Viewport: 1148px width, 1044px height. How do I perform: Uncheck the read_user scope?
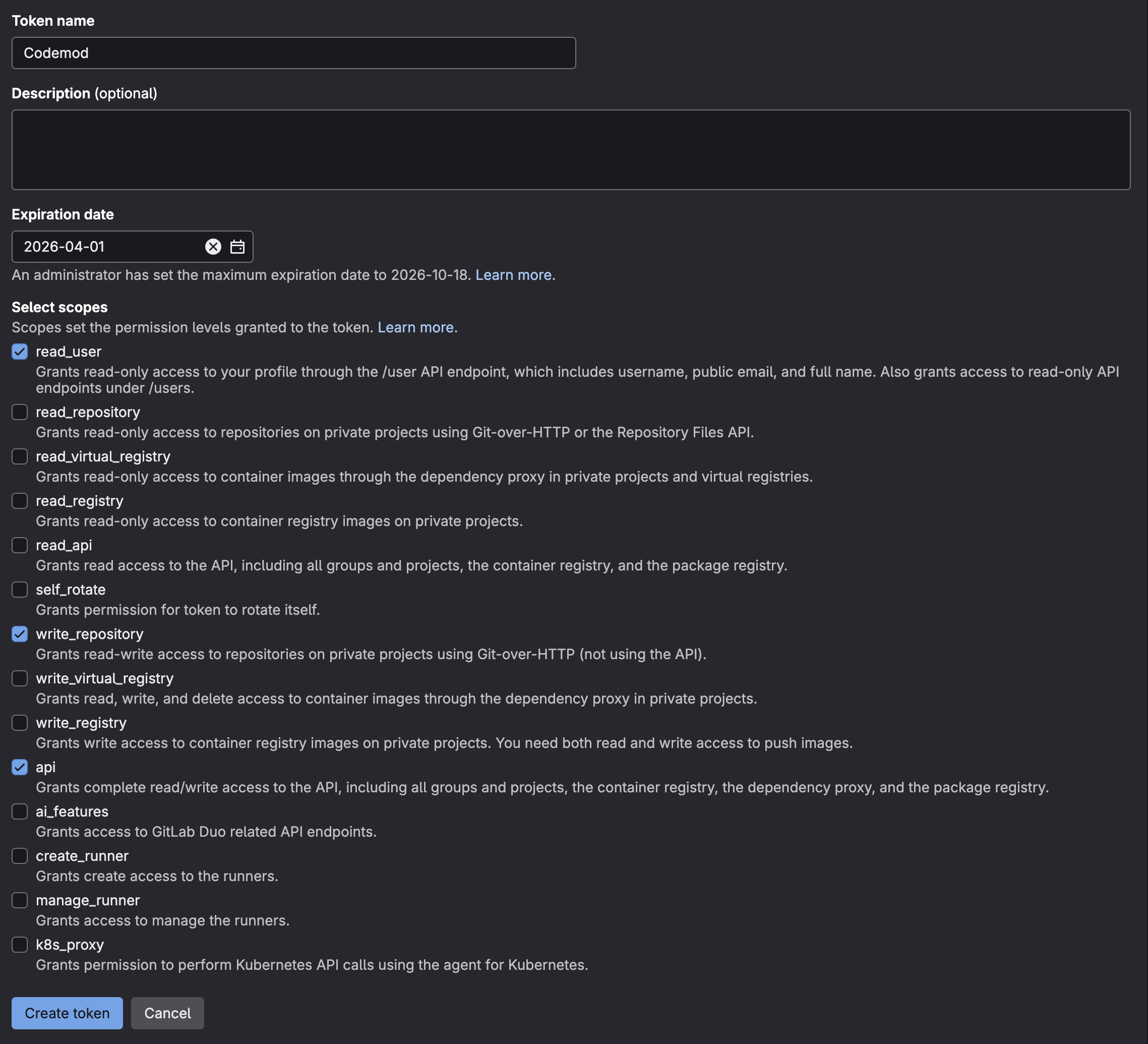(x=19, y=352)
